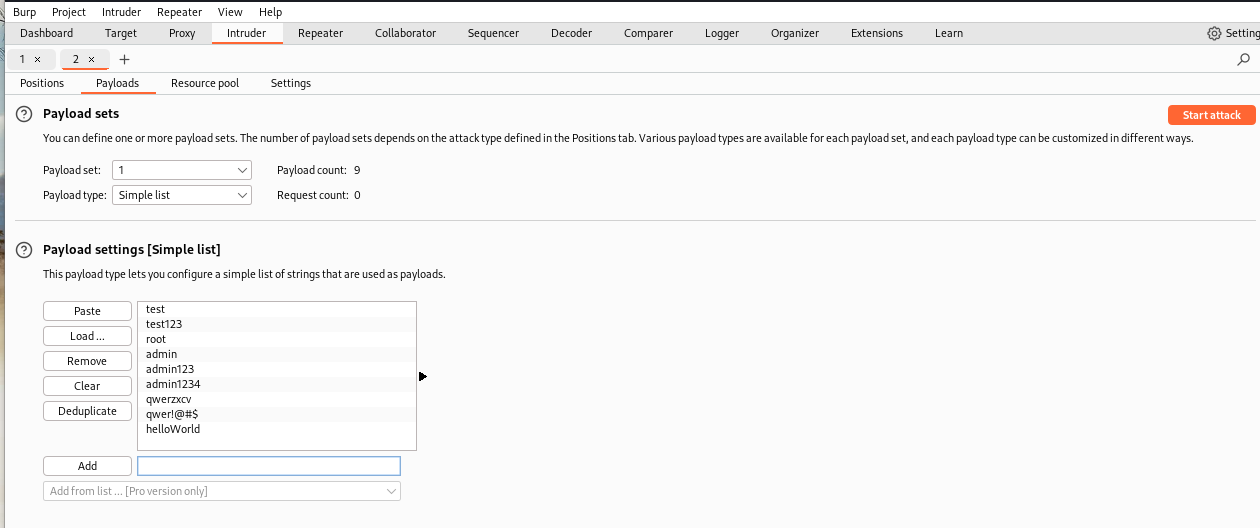Click the Deduplicate button

[x=88, y=411]
